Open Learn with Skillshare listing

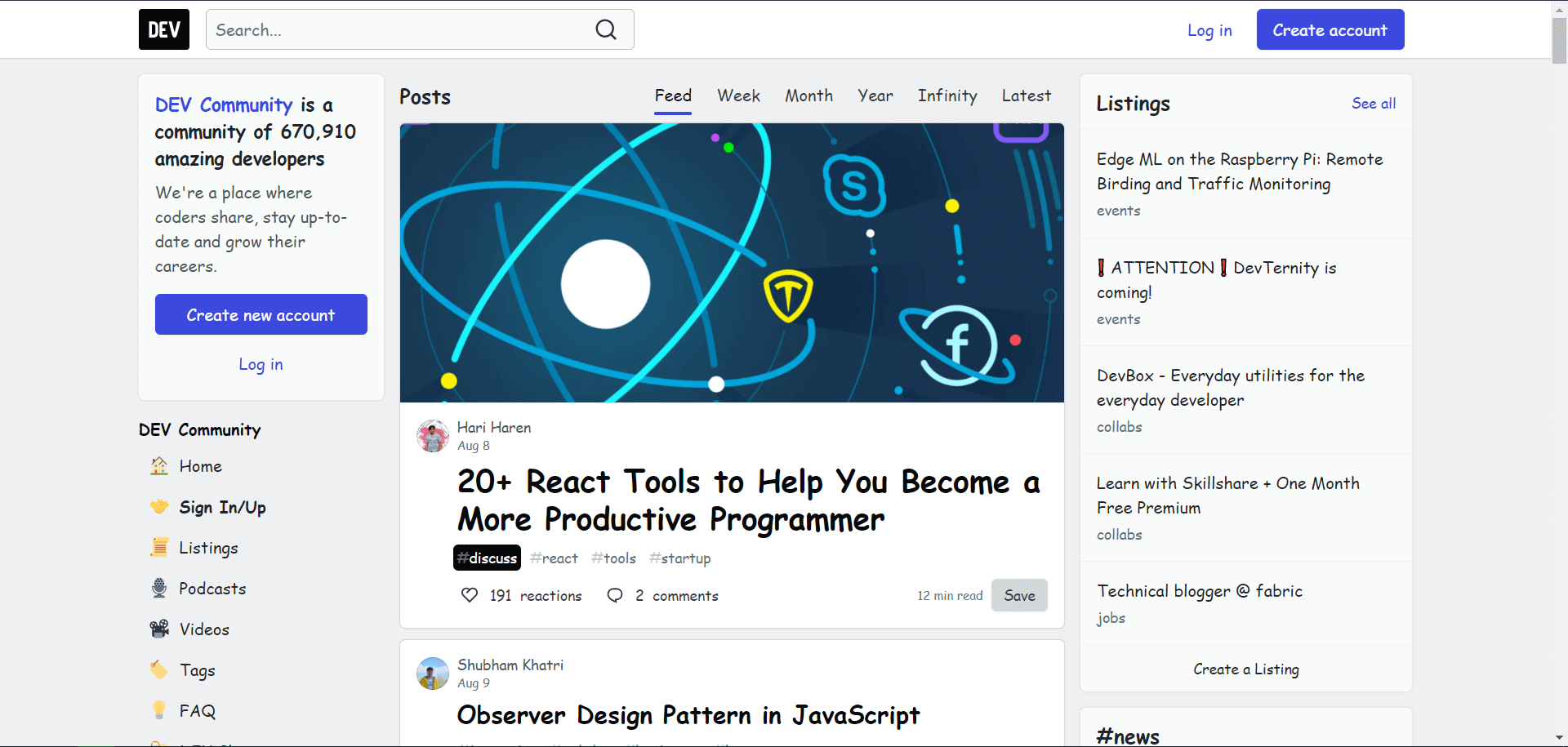1228,496
